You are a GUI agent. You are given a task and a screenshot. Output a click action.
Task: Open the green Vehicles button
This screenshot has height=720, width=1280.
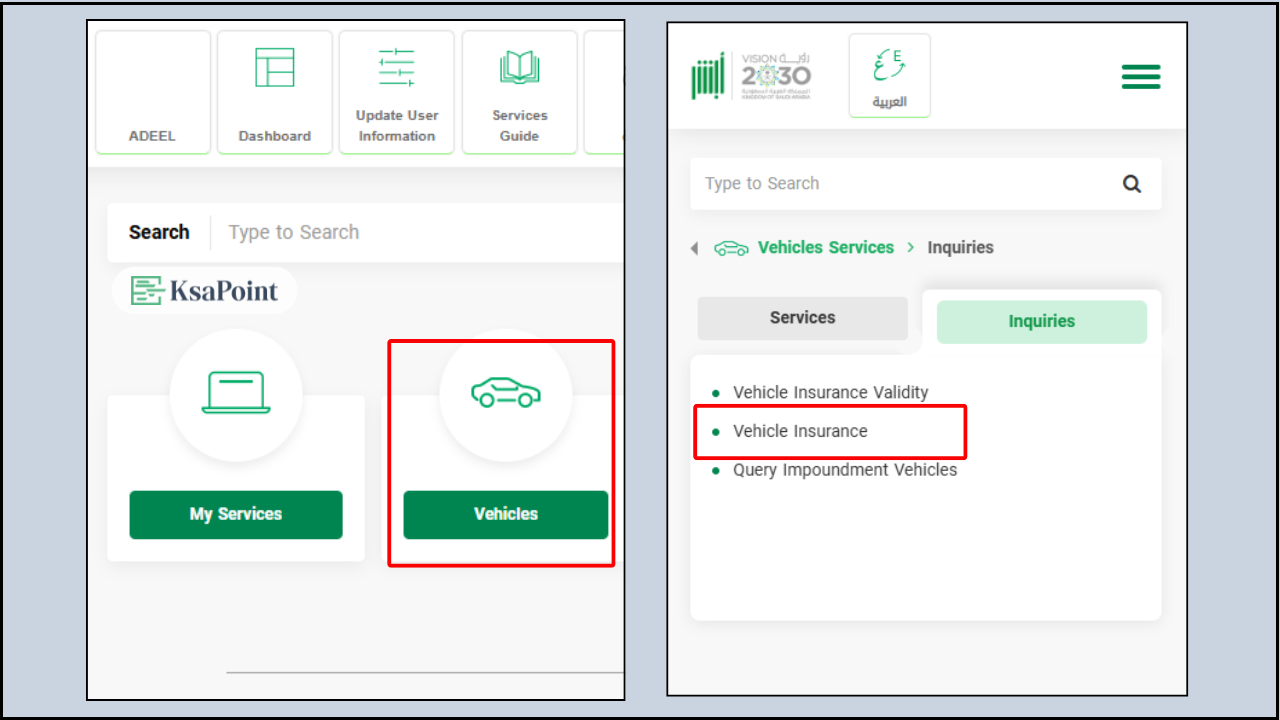506,514
